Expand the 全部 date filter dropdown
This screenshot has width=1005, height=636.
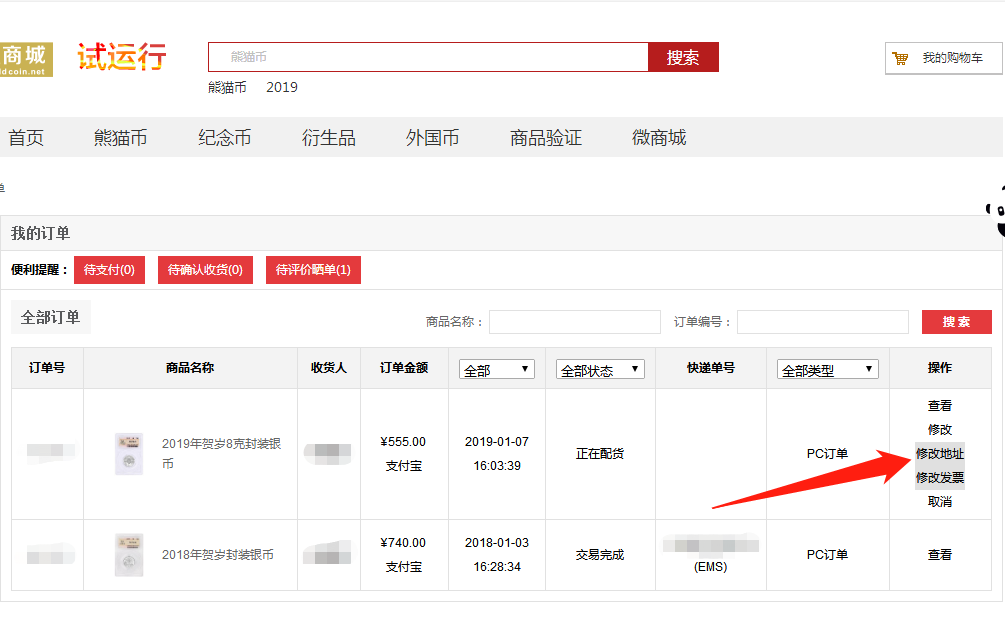click(497, 370)
